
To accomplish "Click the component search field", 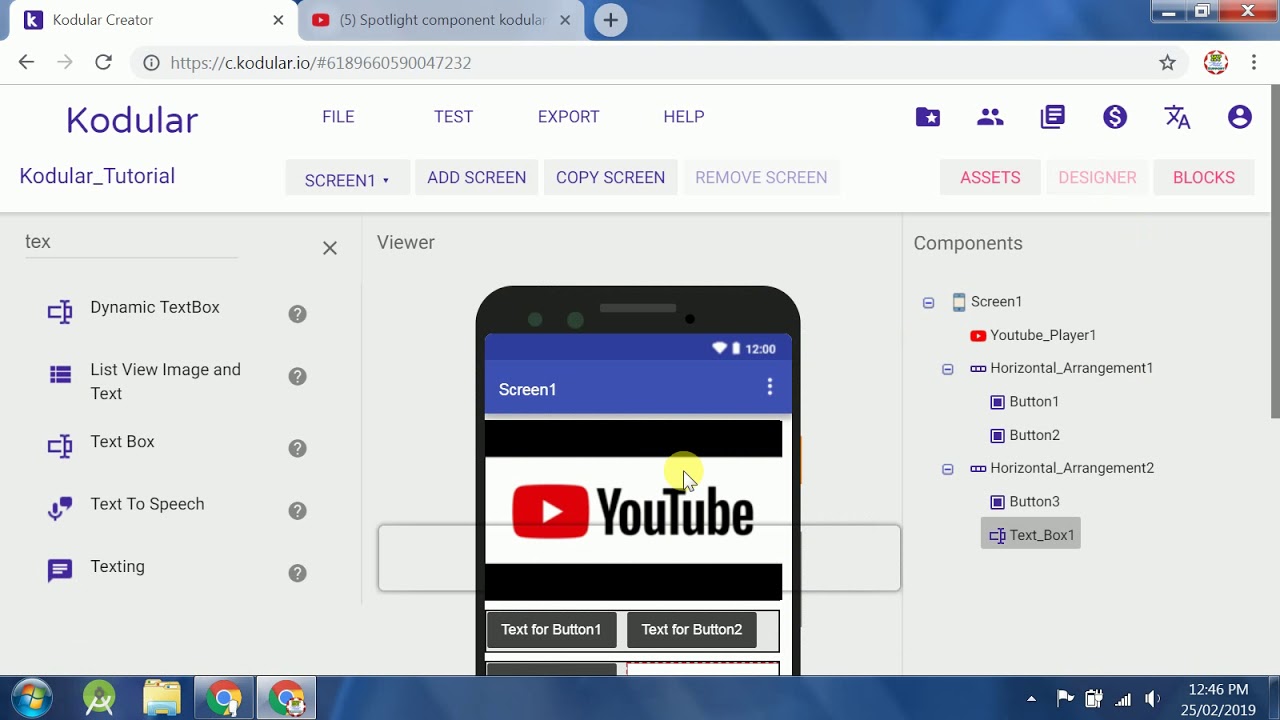I will 131,242.
